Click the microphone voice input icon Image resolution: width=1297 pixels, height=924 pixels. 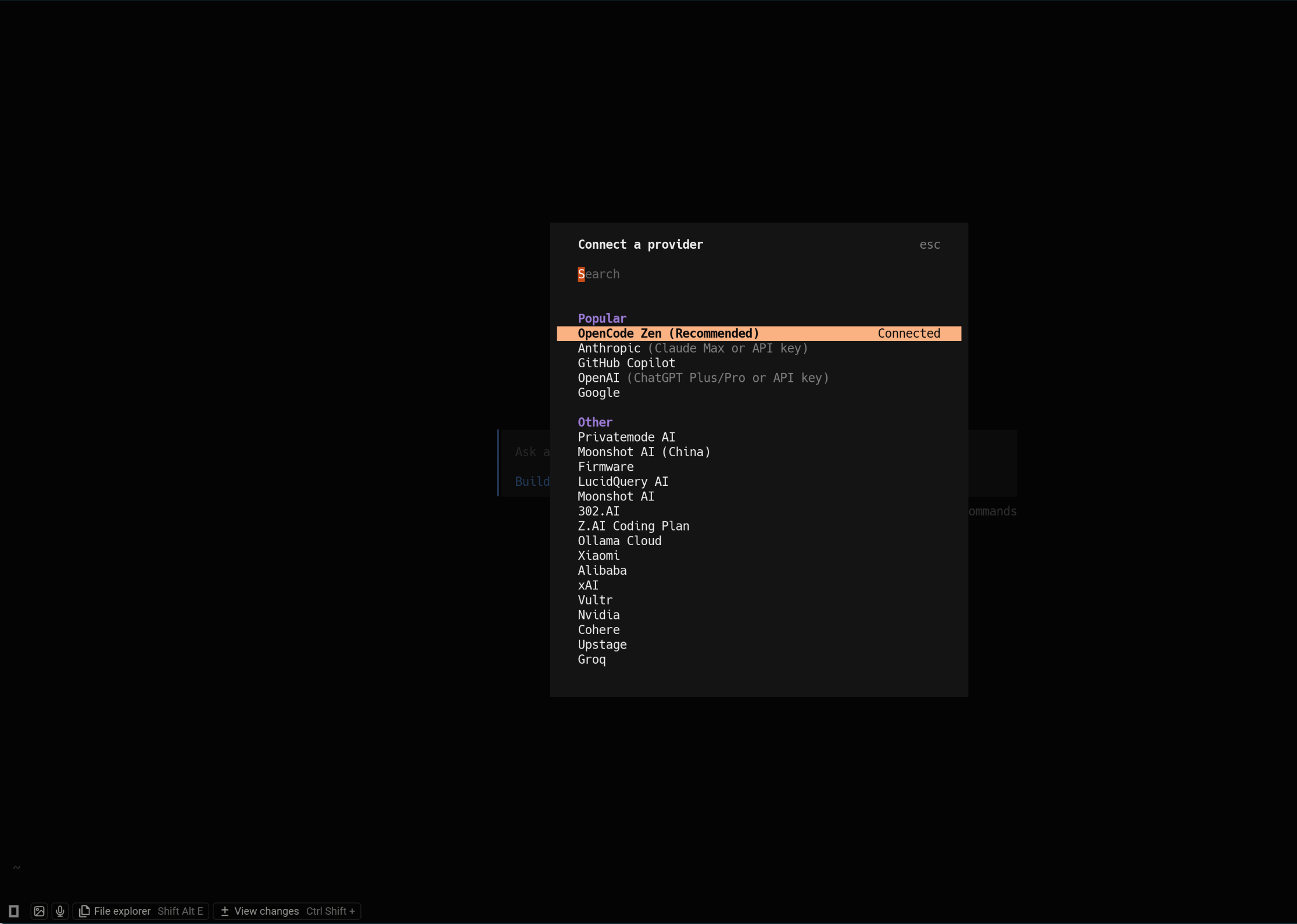60,911
